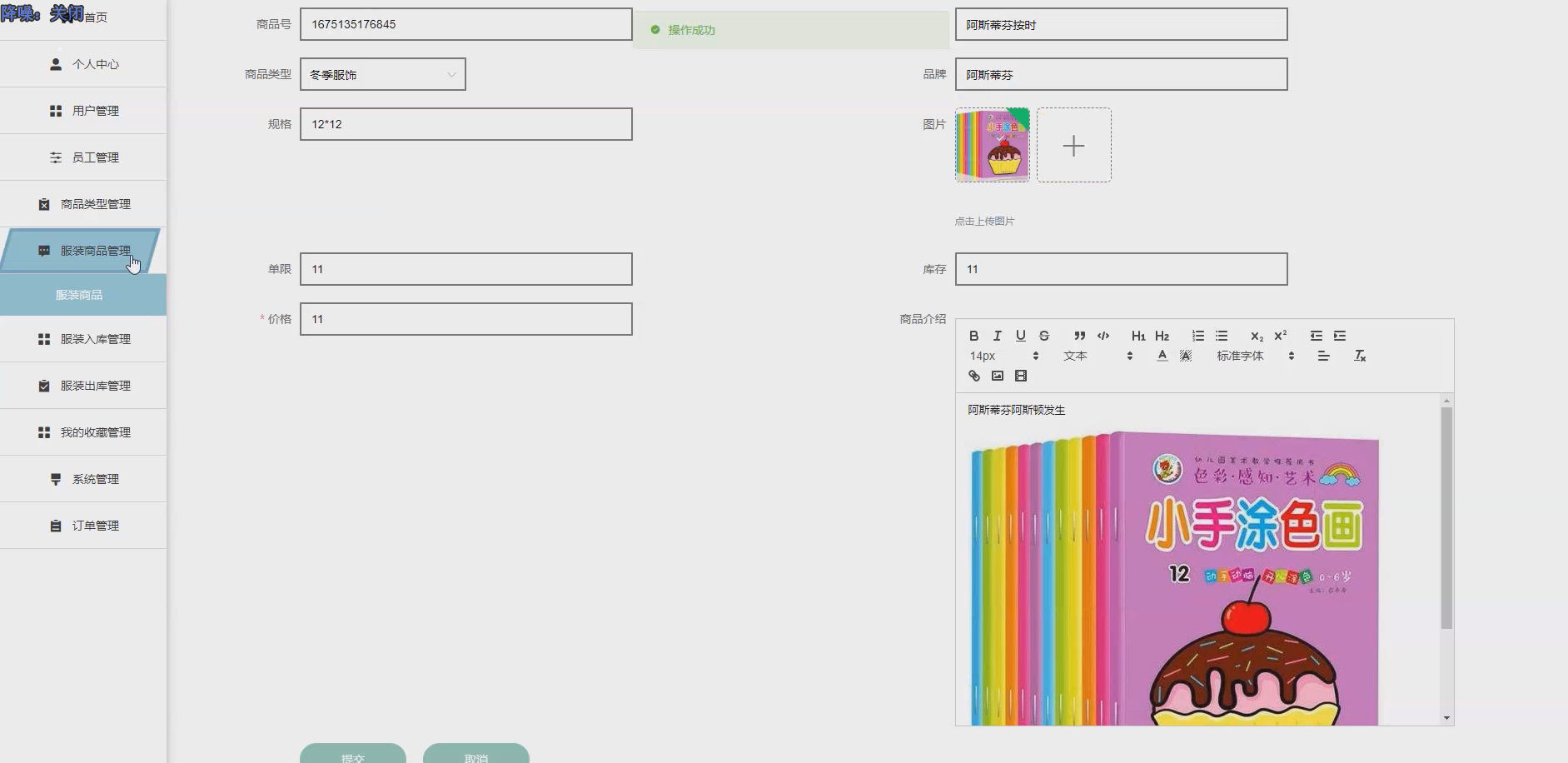Viewport: 1568px width, 763px height.
Task: Apply subscript formatting
Action: pos(1257,336)
